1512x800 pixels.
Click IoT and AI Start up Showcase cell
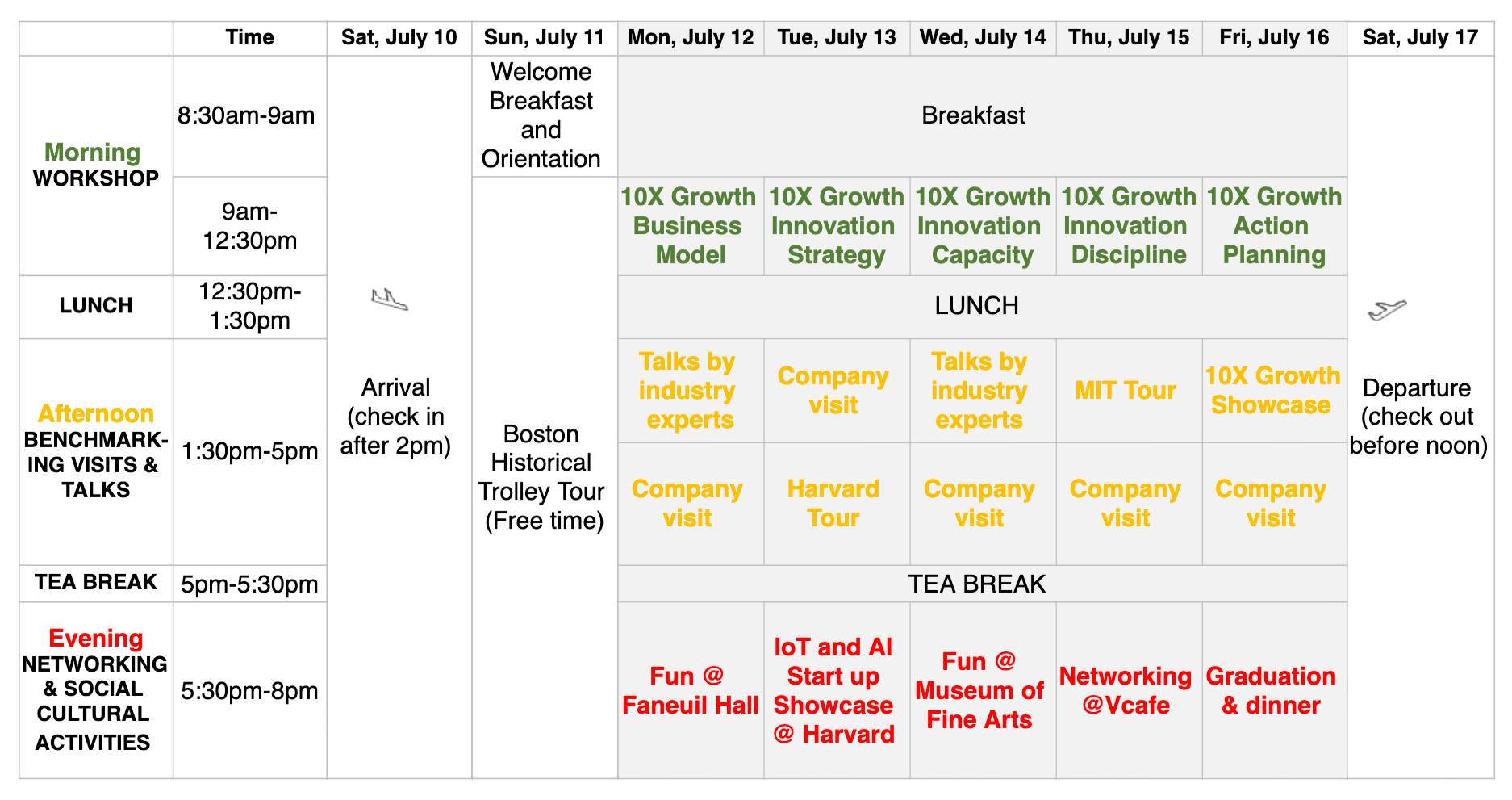point(837,690)
